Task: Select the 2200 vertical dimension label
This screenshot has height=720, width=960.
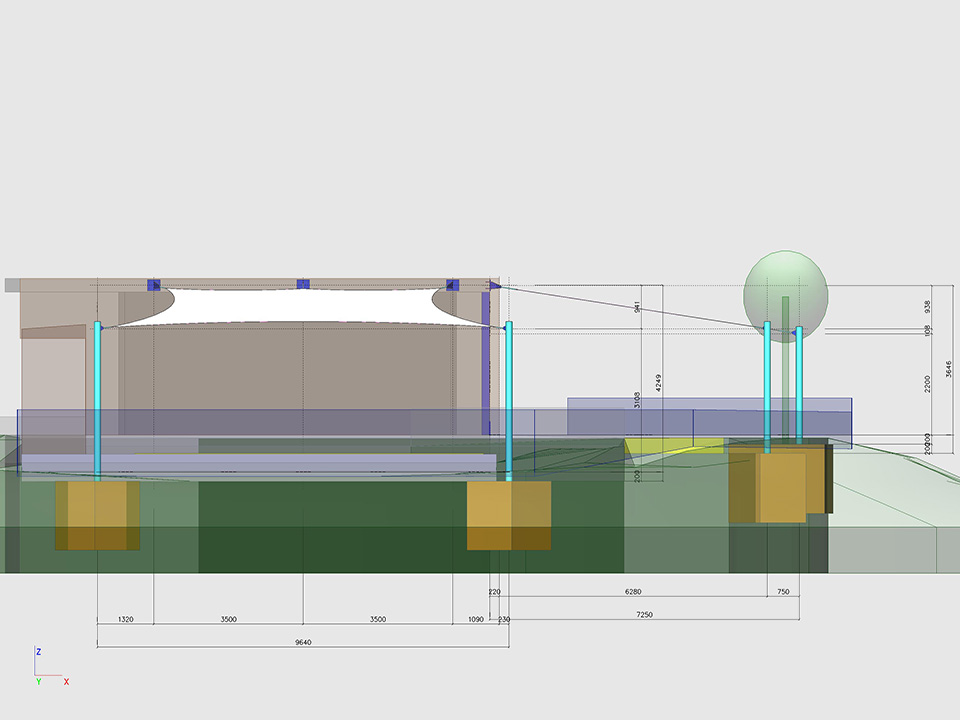Action: coord(927,383)
